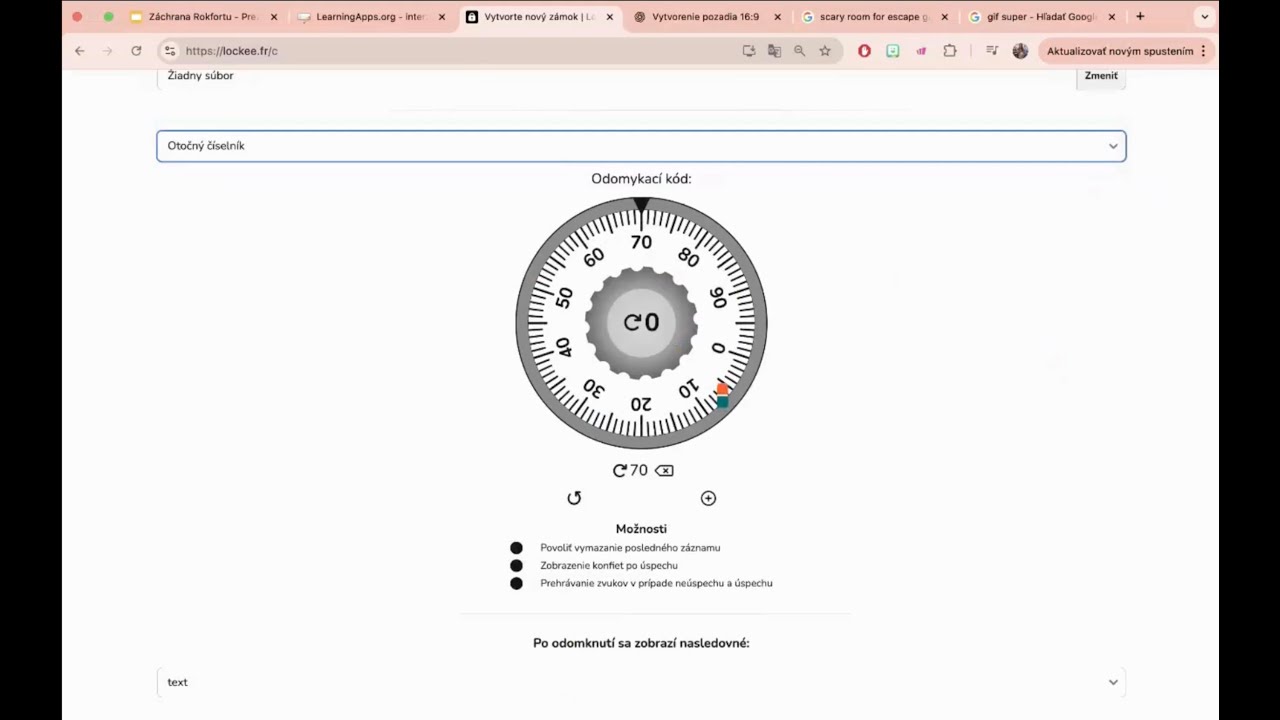The width and height of the screenshot is (1280, 720).
Task: Open the green square extension icon
Action: [x=893, y=51]
